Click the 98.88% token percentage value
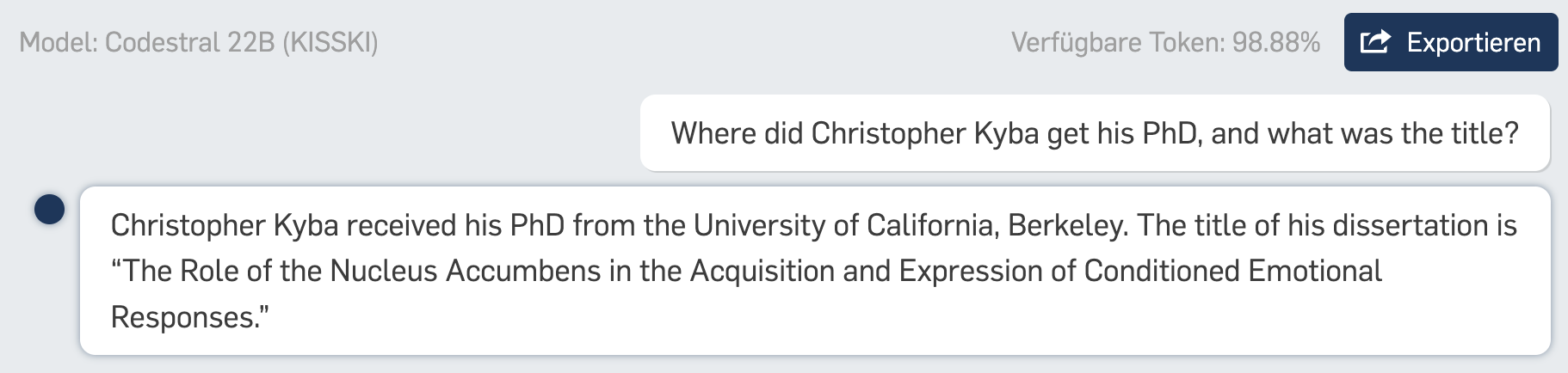This screenshot has width=1568, height=373. pos(1276,42)
